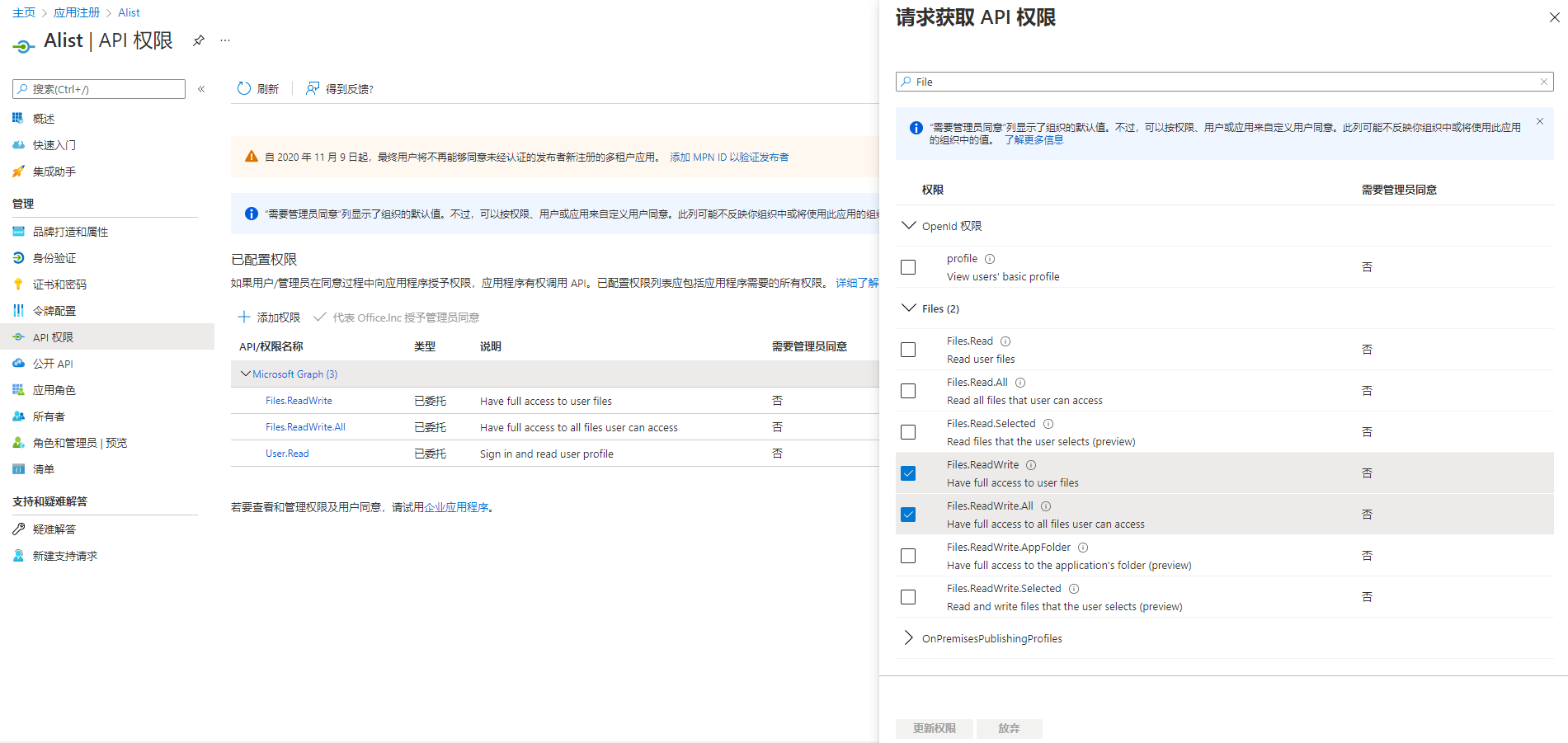
Task: Open the Files.ReadWrite.All permission link
Action: click(305, 427)
